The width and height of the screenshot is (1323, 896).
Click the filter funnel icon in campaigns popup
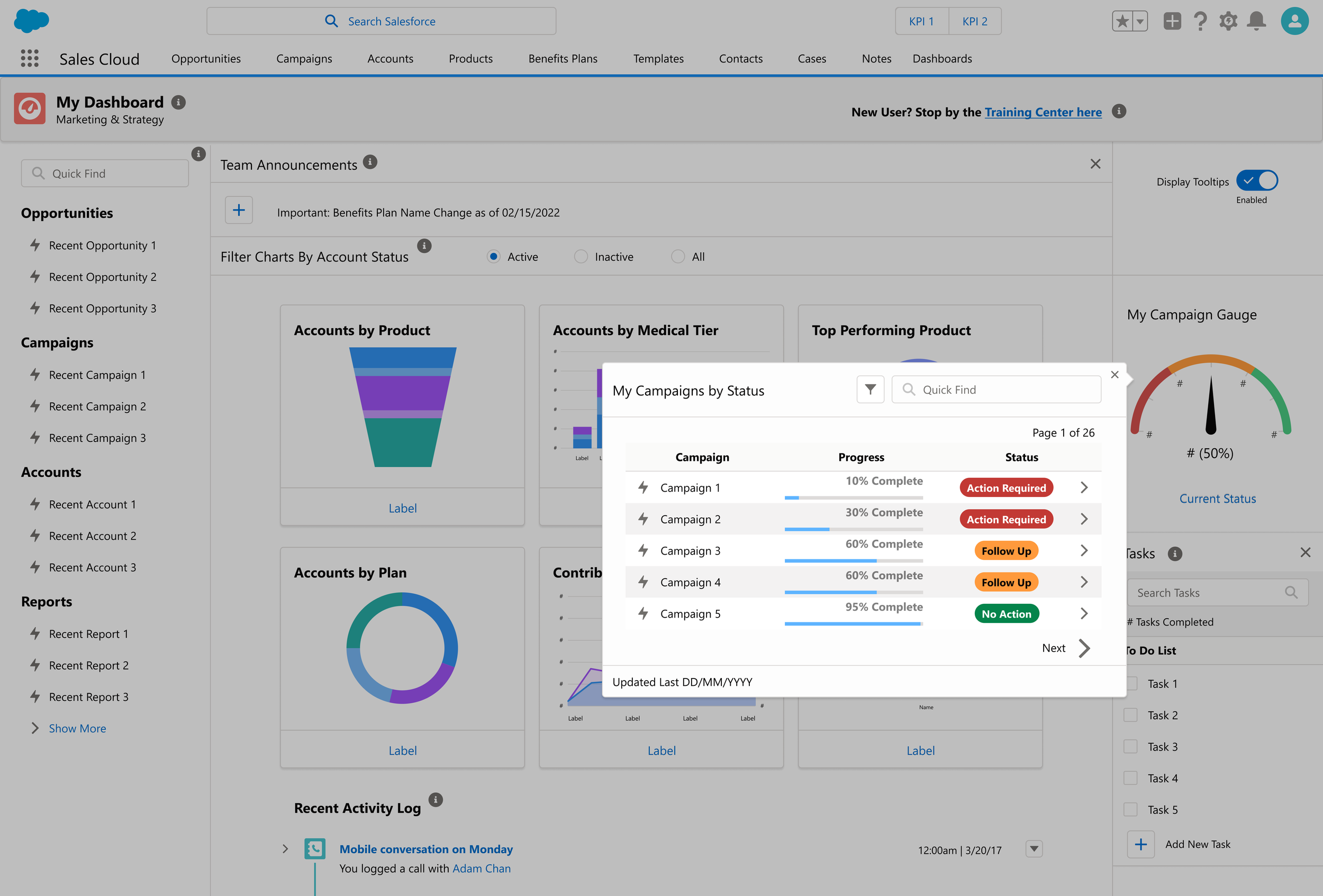[870, 390]
